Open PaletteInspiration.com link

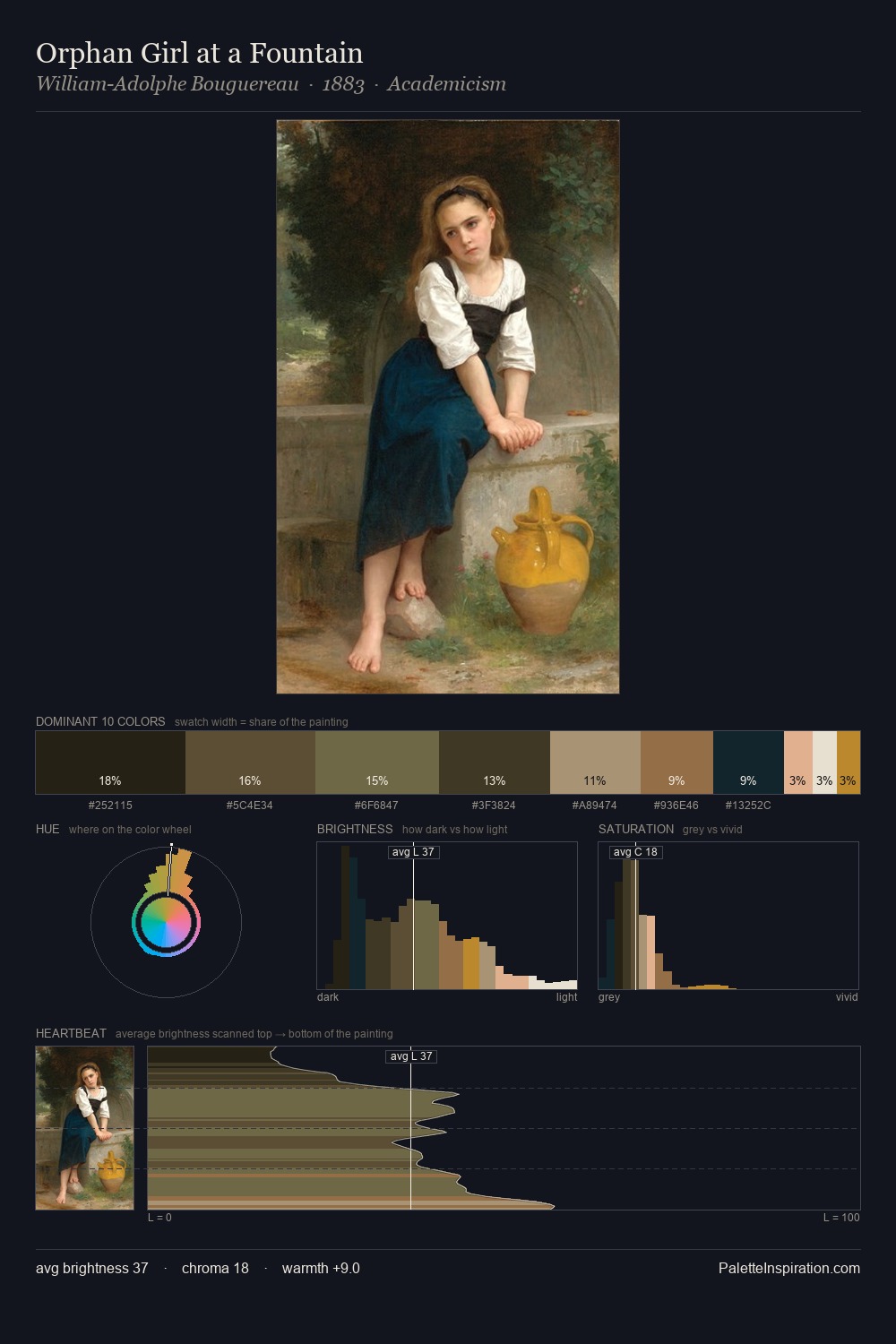789,1269
